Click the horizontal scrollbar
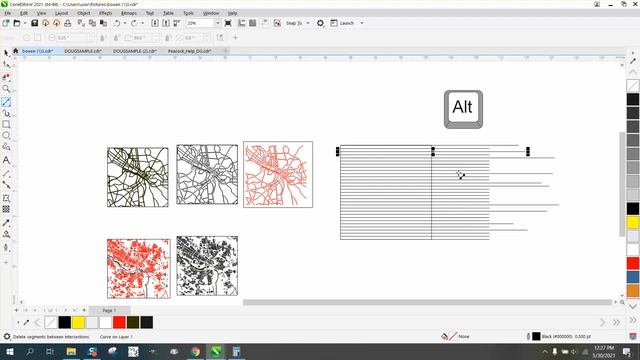The height and width of the screenshot is (360, 640). (427, 302)
